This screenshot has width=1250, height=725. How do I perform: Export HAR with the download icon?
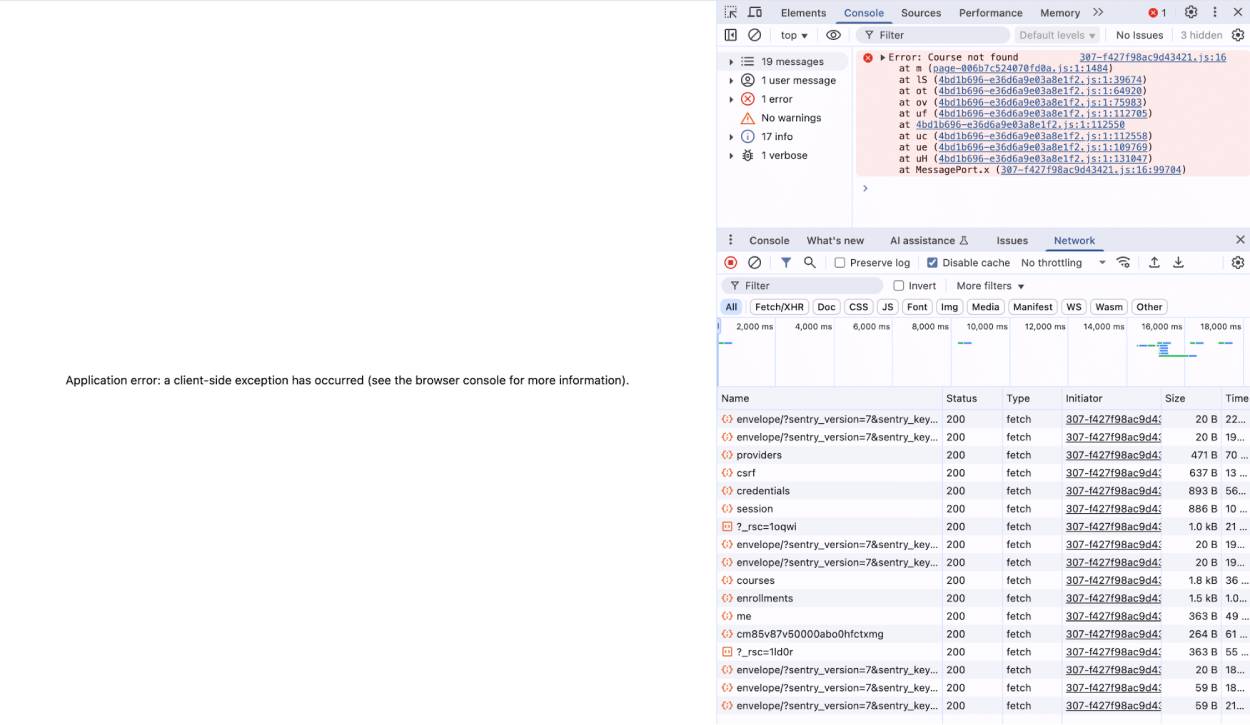click(1178, 261)
